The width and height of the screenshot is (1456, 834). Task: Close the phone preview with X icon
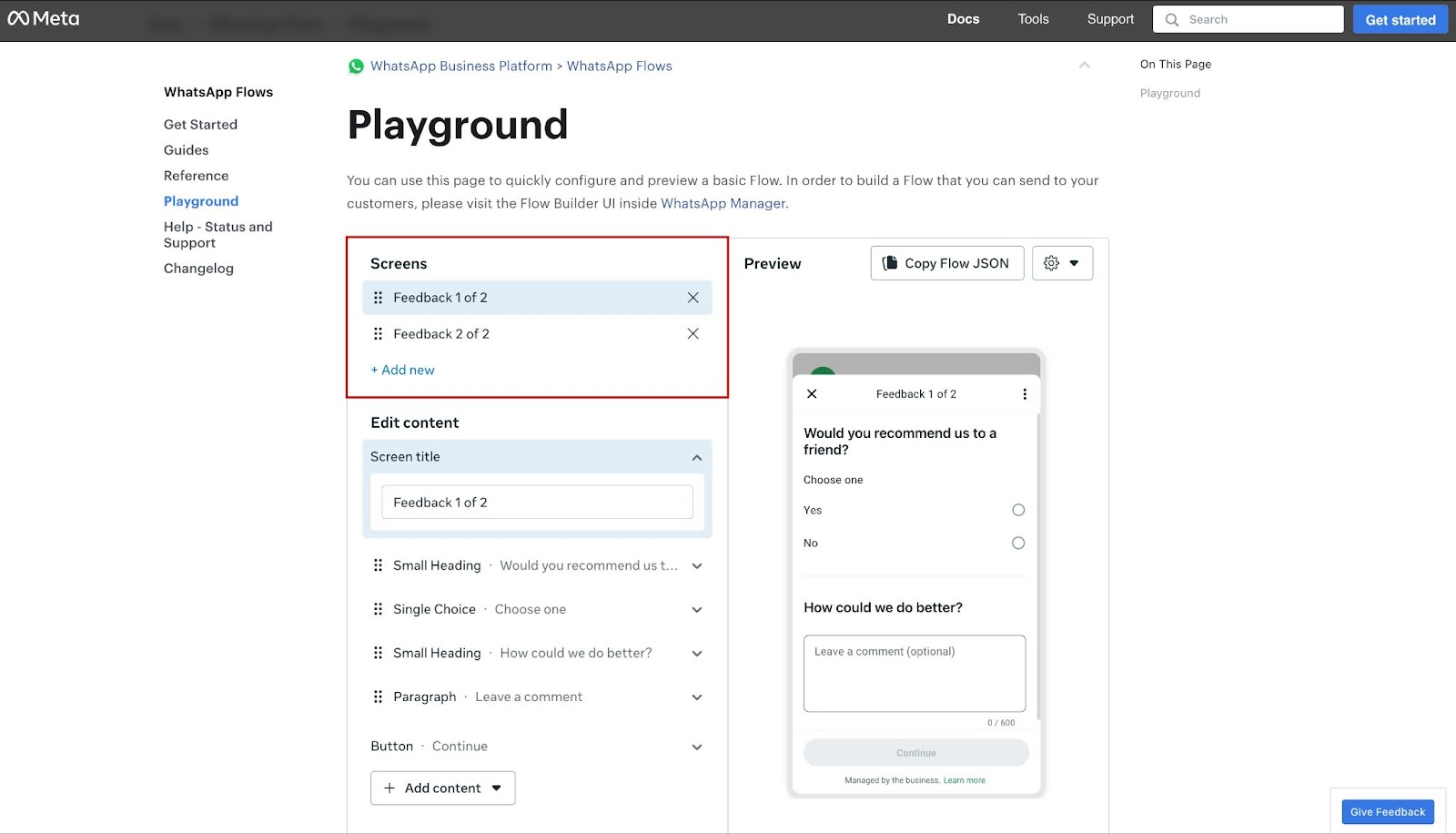812,394
